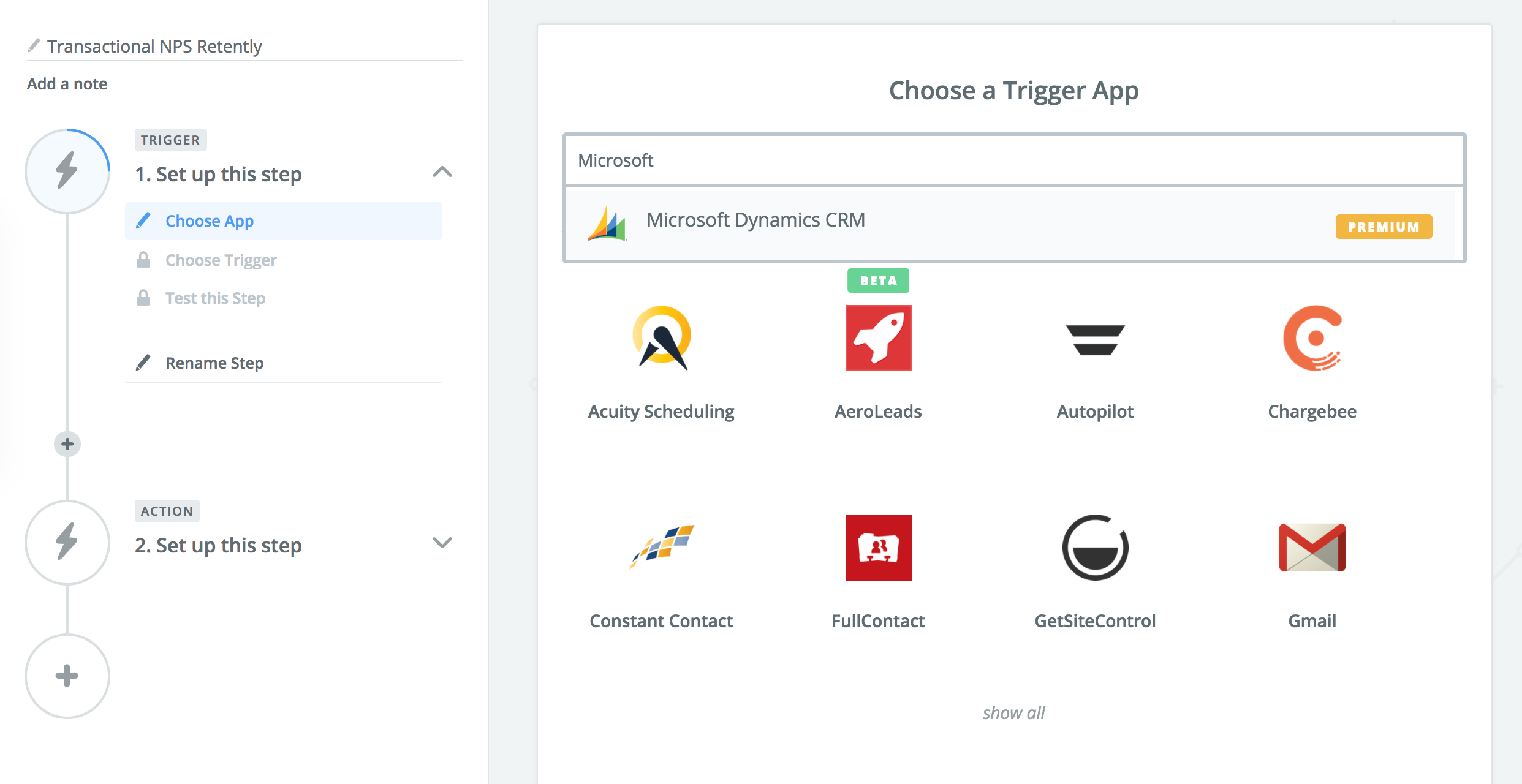
Task: Click the plus button to add action
Action: pos(67,676)
